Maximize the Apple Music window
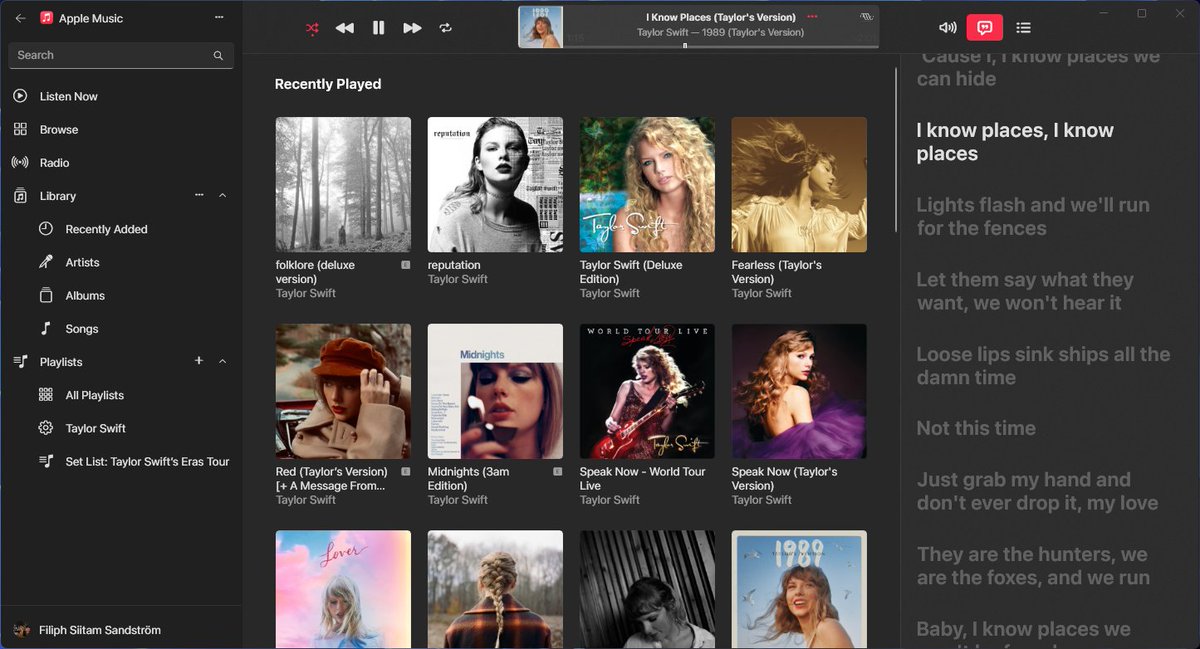The image size is (1200, 649). pyautogui.click(x=1142, y=13)
